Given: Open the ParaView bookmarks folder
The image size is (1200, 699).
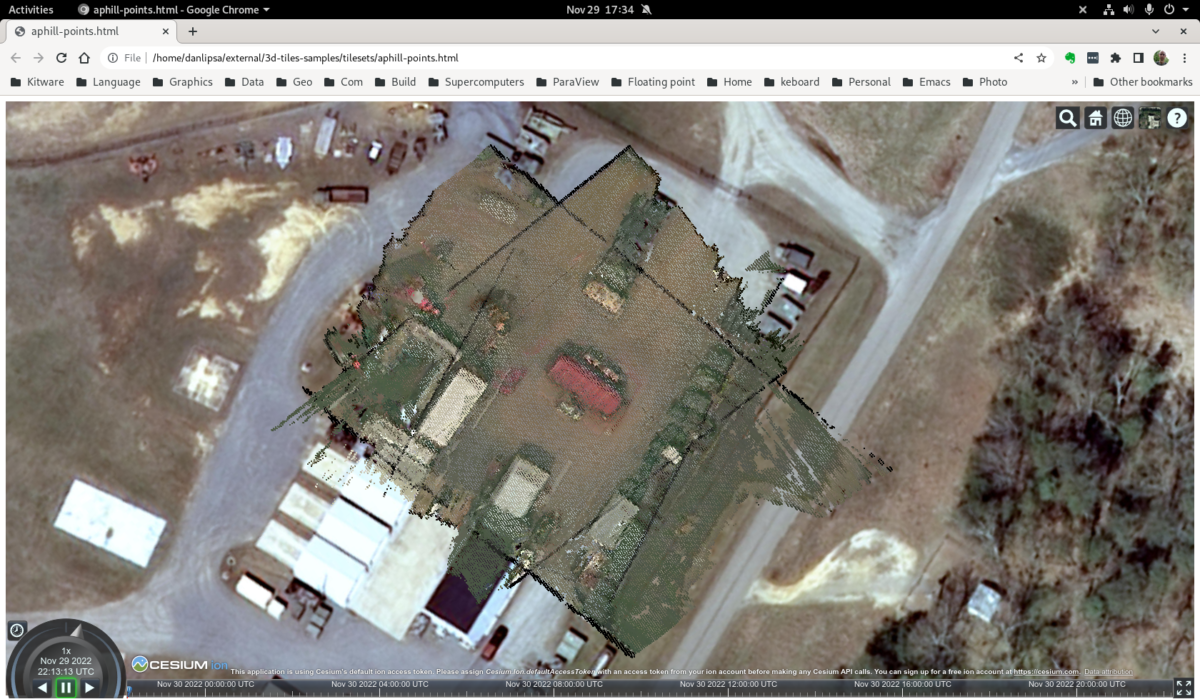Looking at the screenshot, I should point(567,82).
